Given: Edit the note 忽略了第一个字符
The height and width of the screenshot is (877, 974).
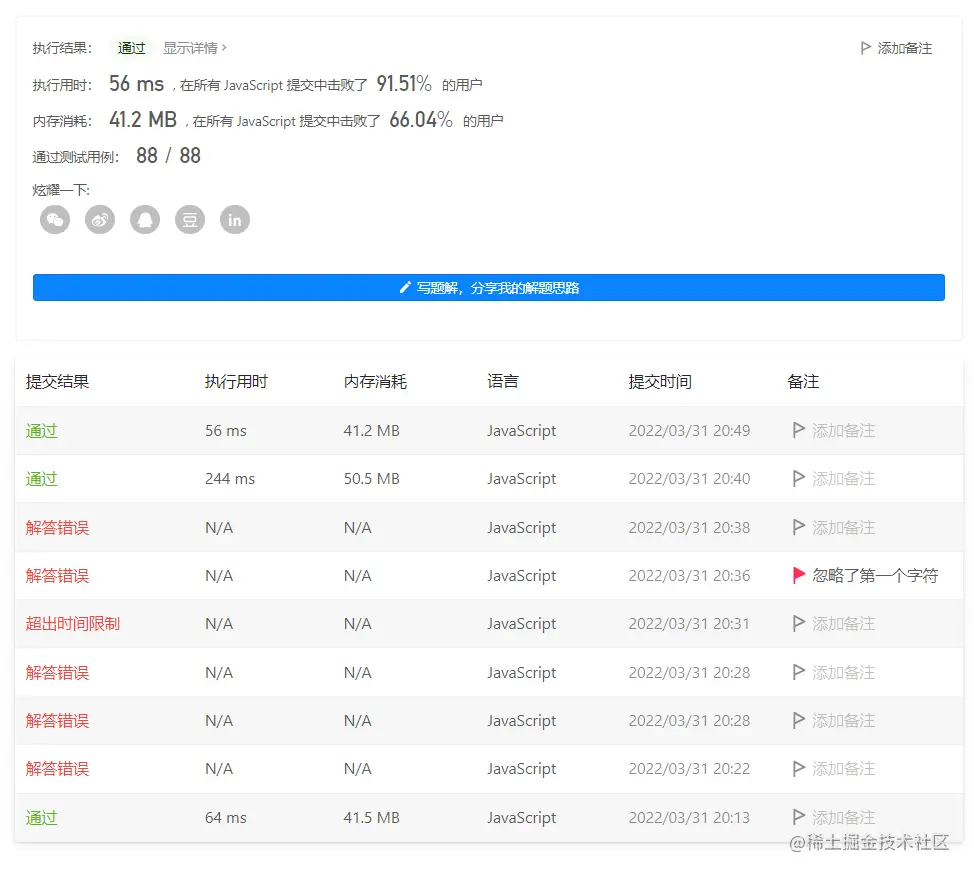Looking at the screenshot, I should (x=875, y=576).
